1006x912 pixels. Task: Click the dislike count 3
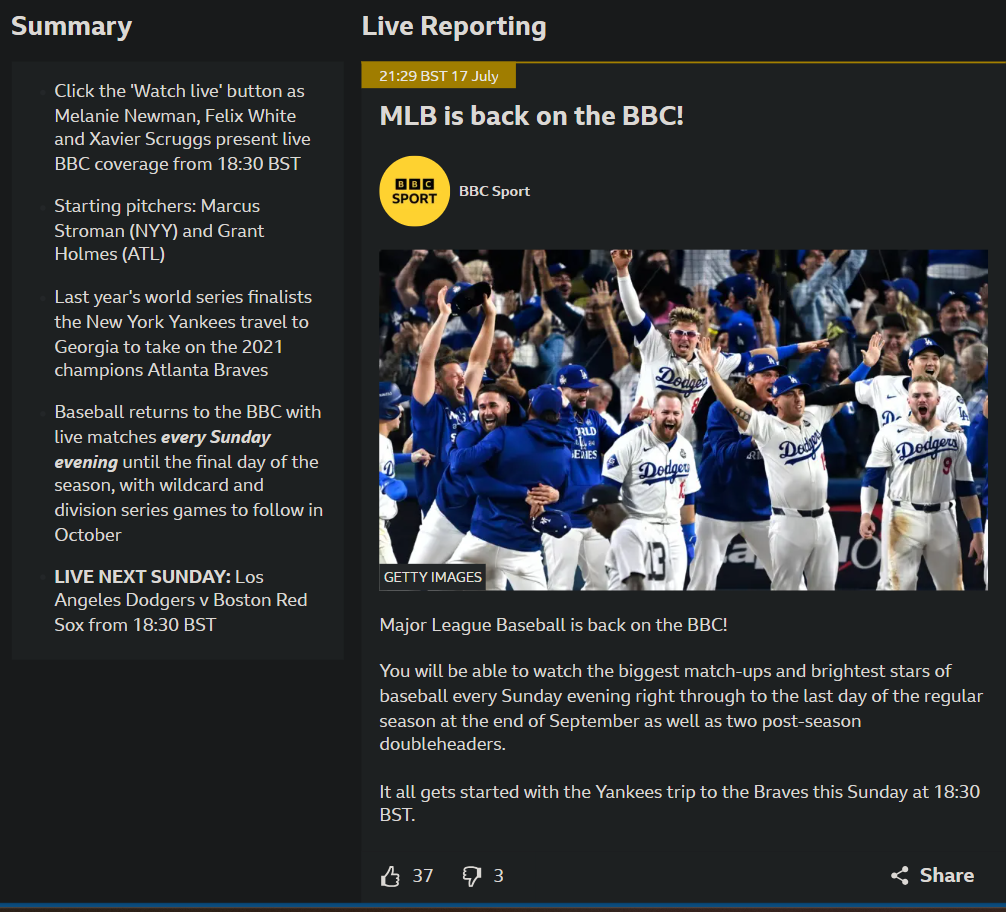(x=499, y=875)
